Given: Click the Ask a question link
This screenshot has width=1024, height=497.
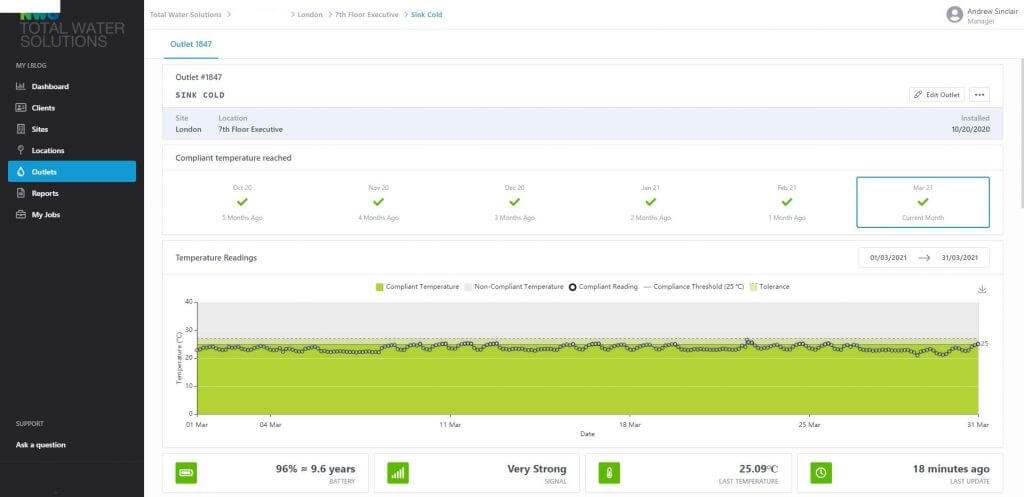Looking at the screenshot, I should pyautogui.click(x=41, y=445).
